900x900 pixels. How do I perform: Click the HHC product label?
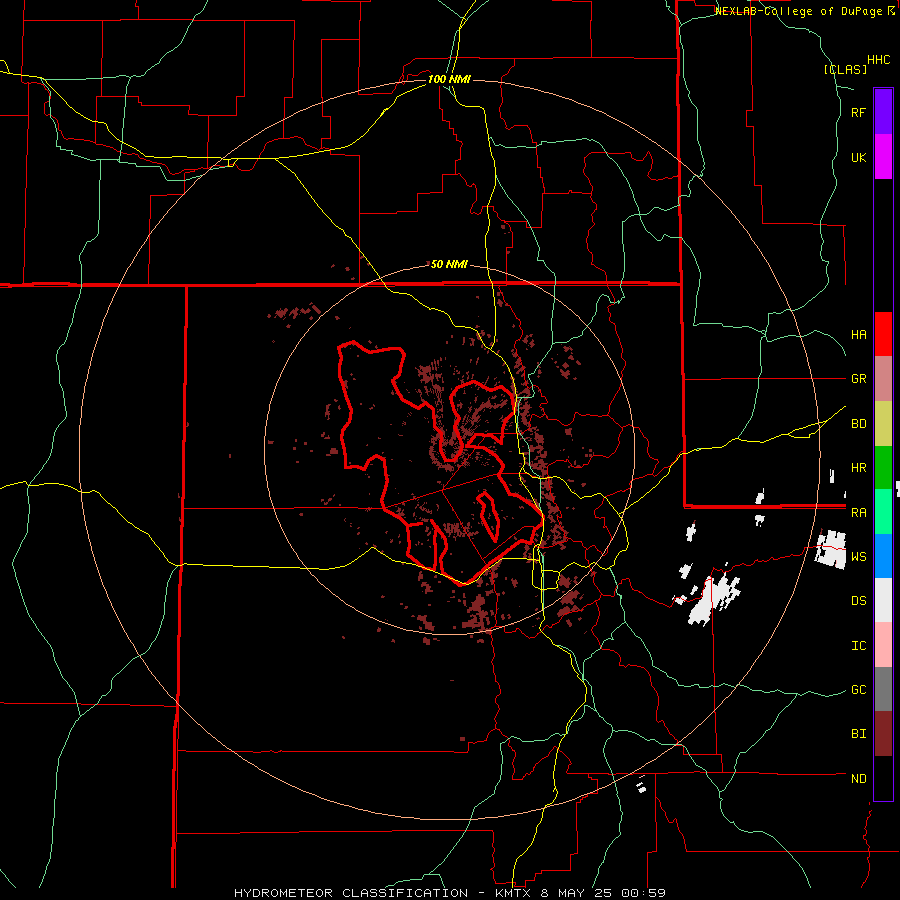point(879,60)
